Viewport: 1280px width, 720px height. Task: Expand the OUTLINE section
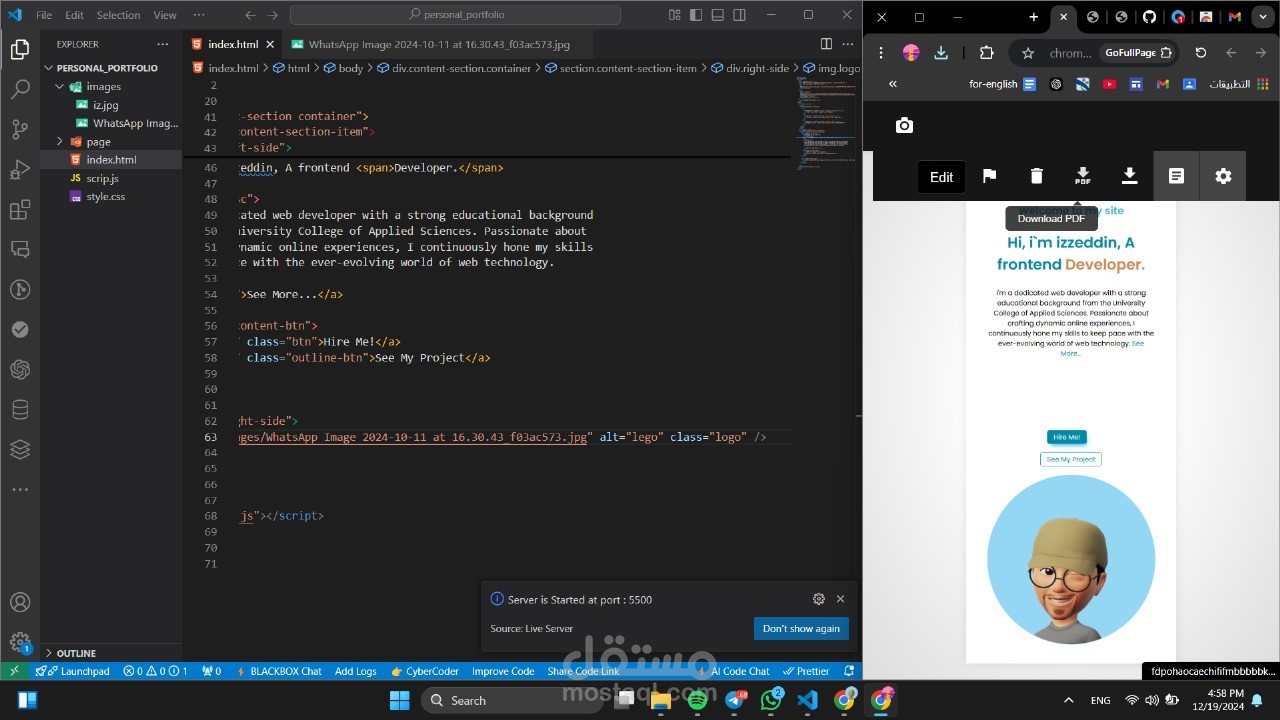point(76,653)
